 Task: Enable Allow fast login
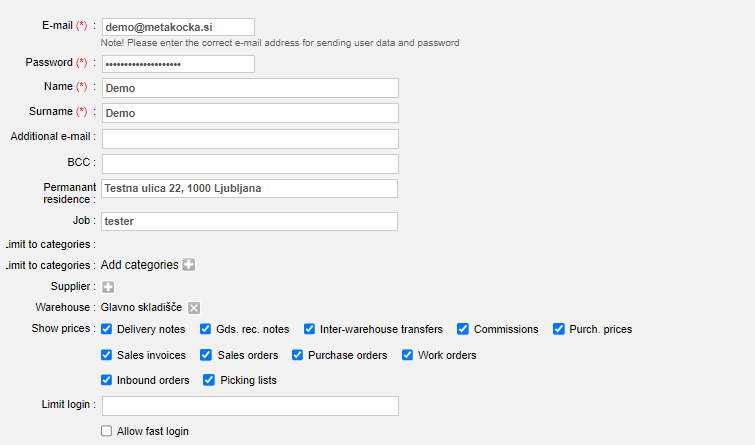[x=106, y=431]
